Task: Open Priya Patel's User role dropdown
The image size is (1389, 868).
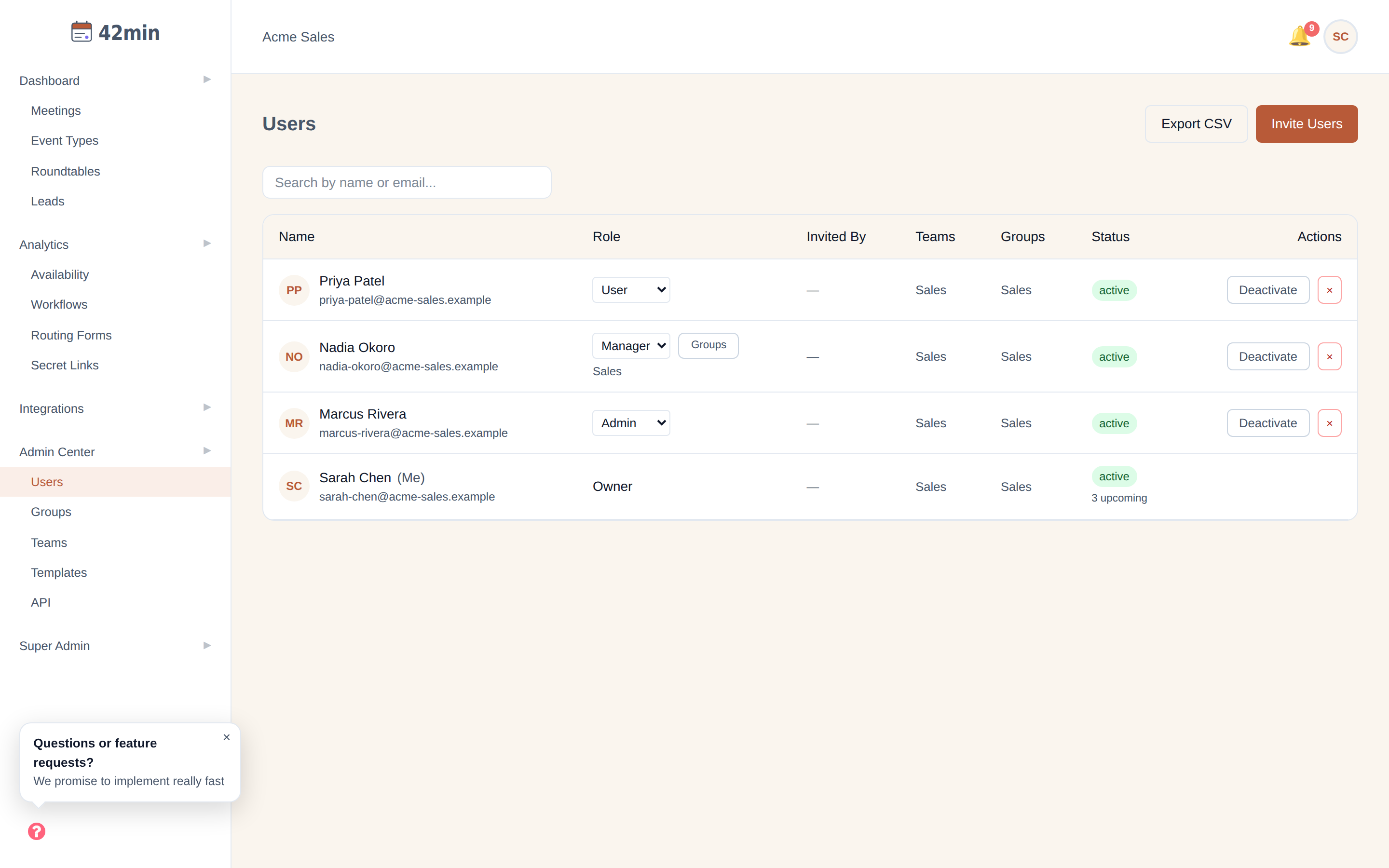Action: (631, 290)
